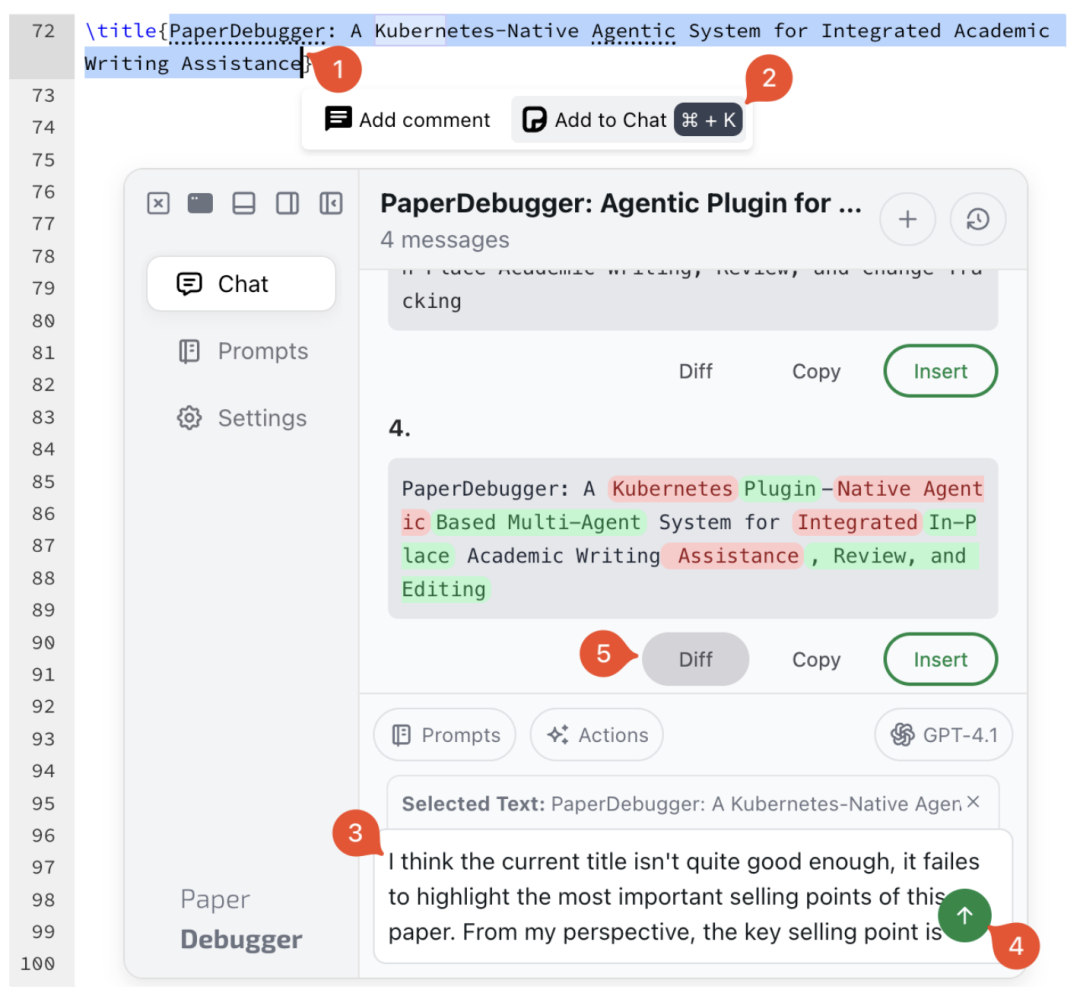This screenshot has width=1080, height=999.
Task: Open chat history
Action: point(977,219)
